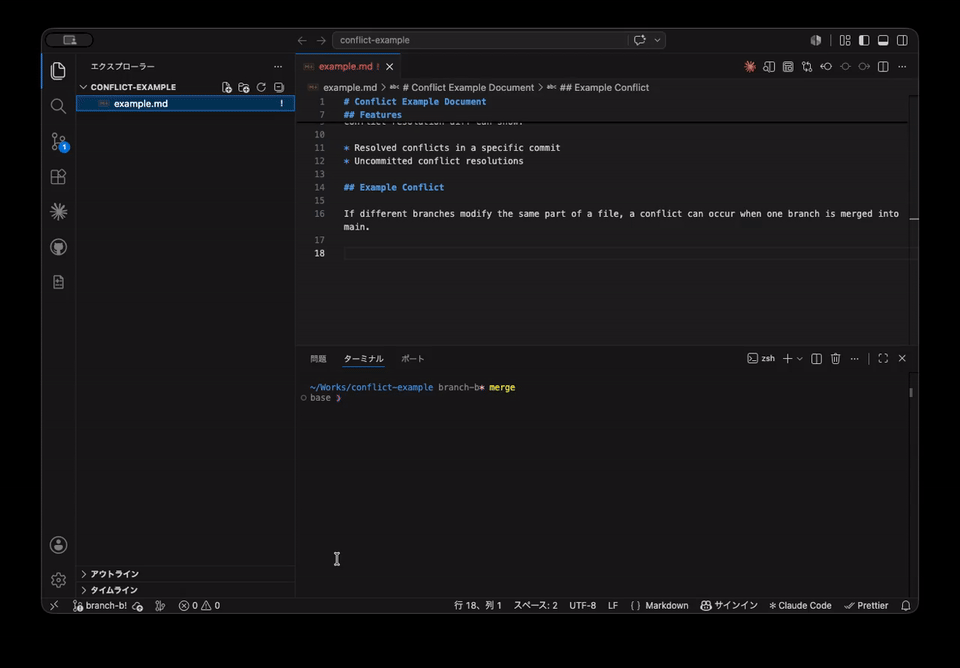Click the '行 18、列 1' cursor position
960x668 pixels.
coord(478,606)
